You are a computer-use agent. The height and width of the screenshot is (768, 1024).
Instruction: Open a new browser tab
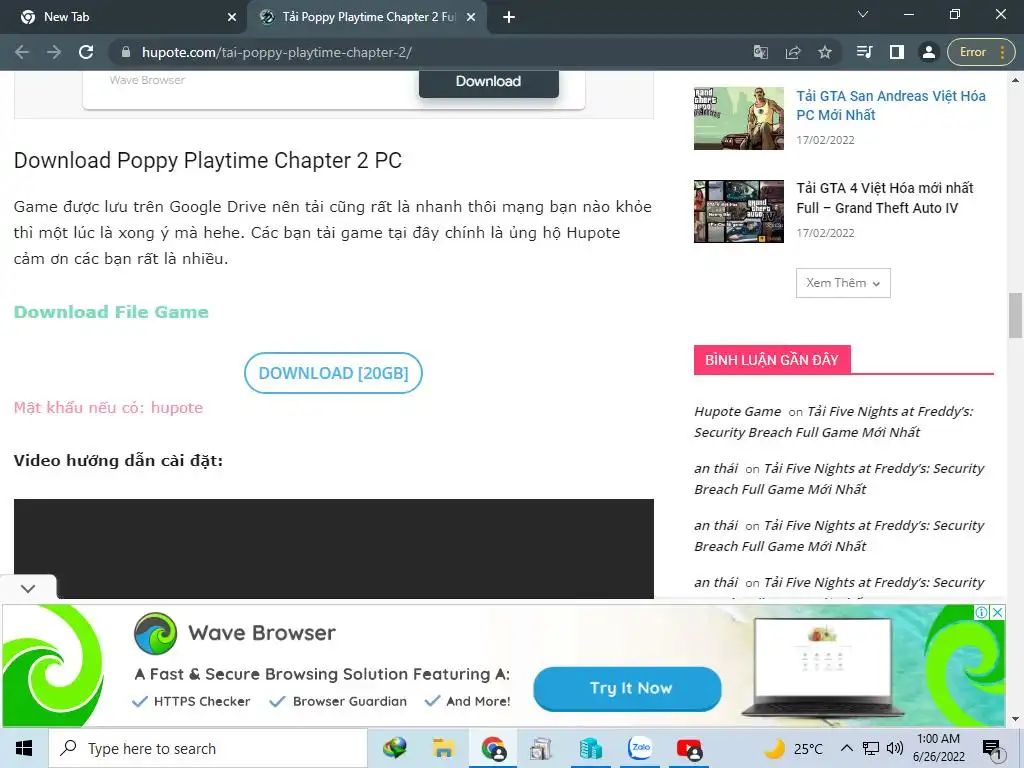point(509,17)
